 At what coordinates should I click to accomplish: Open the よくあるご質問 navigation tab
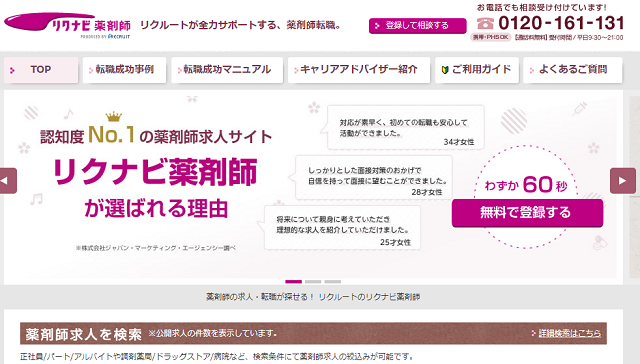click(573, 70)
